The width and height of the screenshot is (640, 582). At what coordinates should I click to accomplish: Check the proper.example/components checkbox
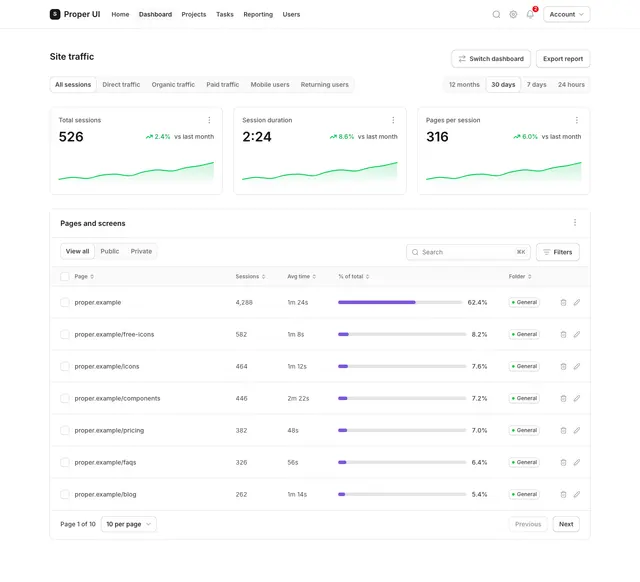[x=64, y=398]
